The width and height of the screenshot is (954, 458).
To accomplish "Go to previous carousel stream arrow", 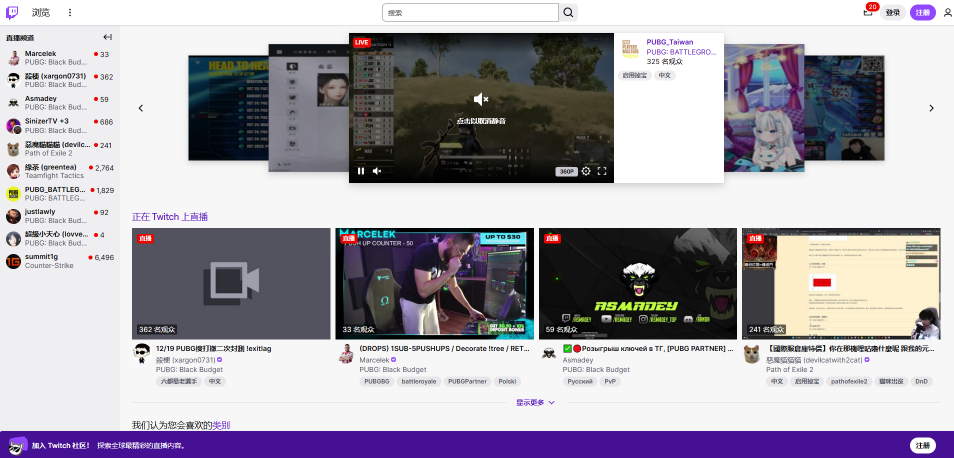I will pos(141,108).
